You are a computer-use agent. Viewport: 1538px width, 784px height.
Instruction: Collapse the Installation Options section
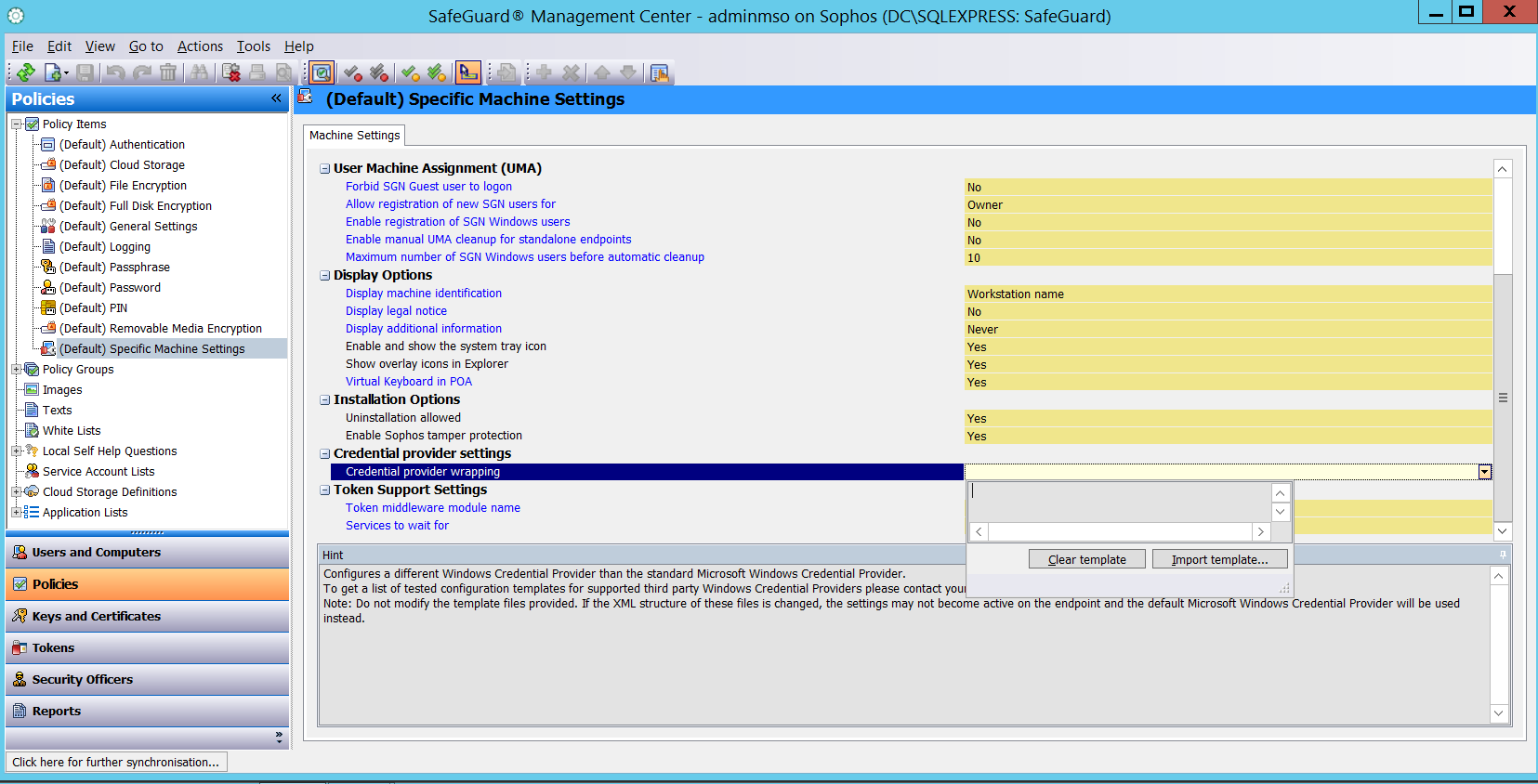(325, 400)
